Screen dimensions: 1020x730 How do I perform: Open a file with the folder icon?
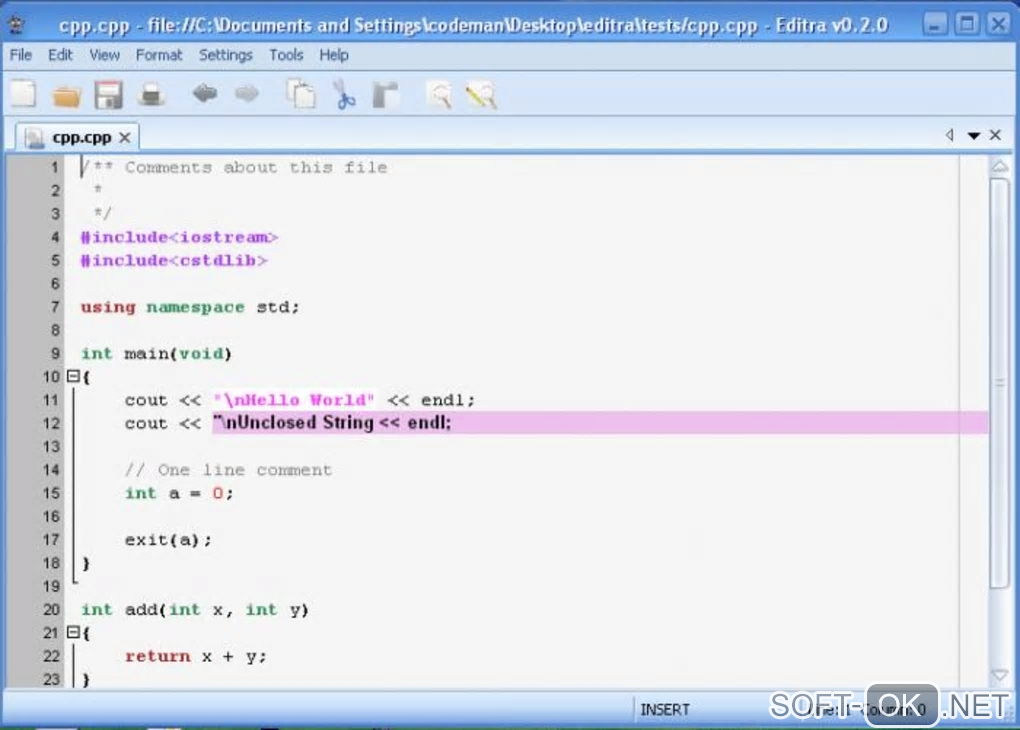point(66,96)
